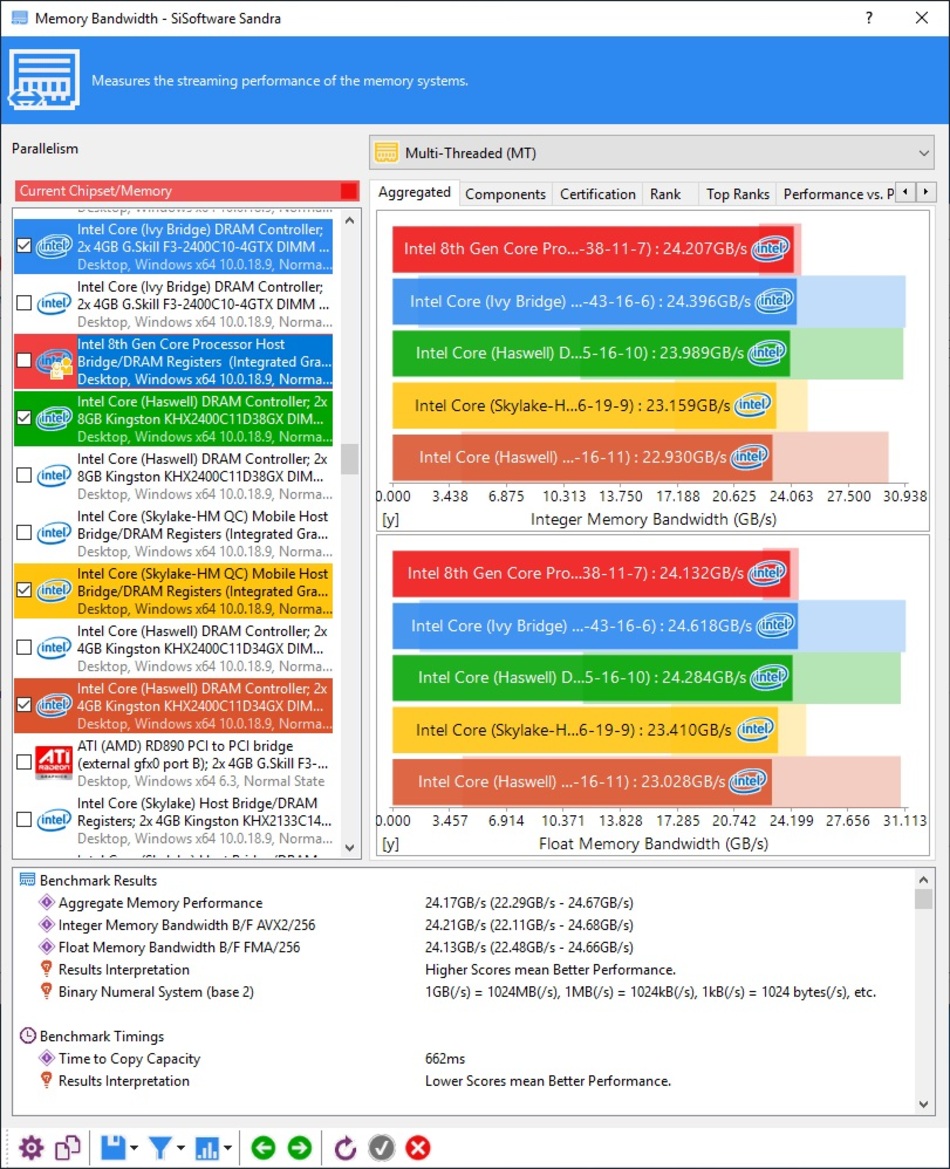Click diamond icon beside Time to Copy Capacity
Viewport: 950px width, 1169px height.
[46, 1058]
